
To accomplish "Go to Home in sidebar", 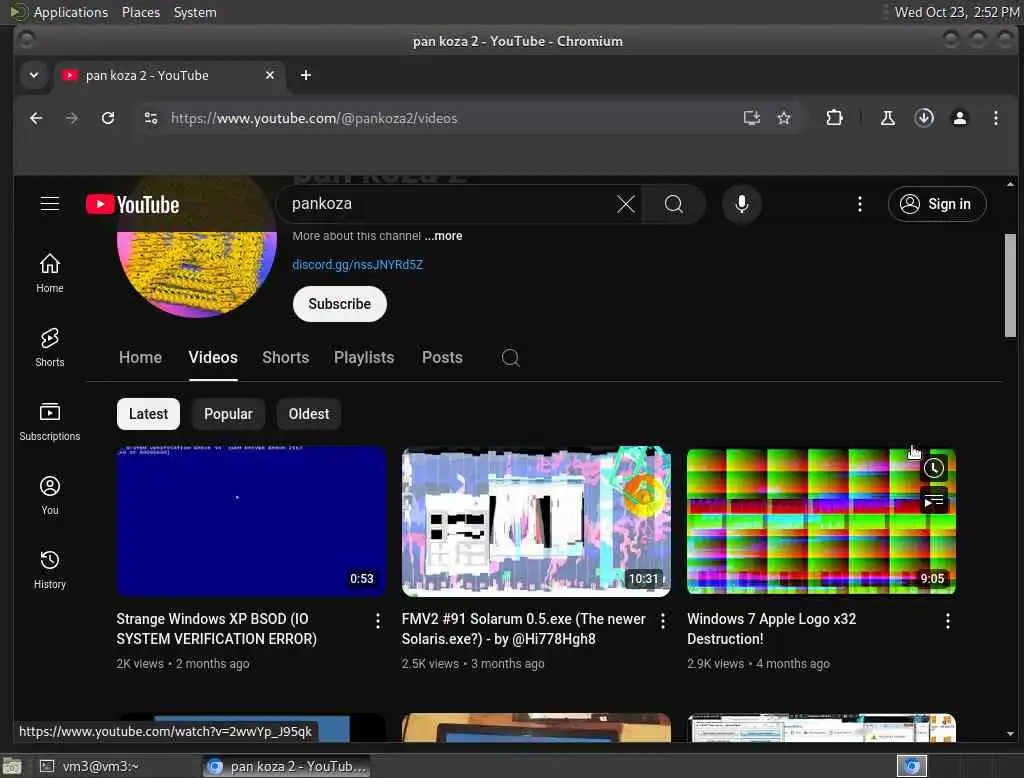I will [50, 273].
